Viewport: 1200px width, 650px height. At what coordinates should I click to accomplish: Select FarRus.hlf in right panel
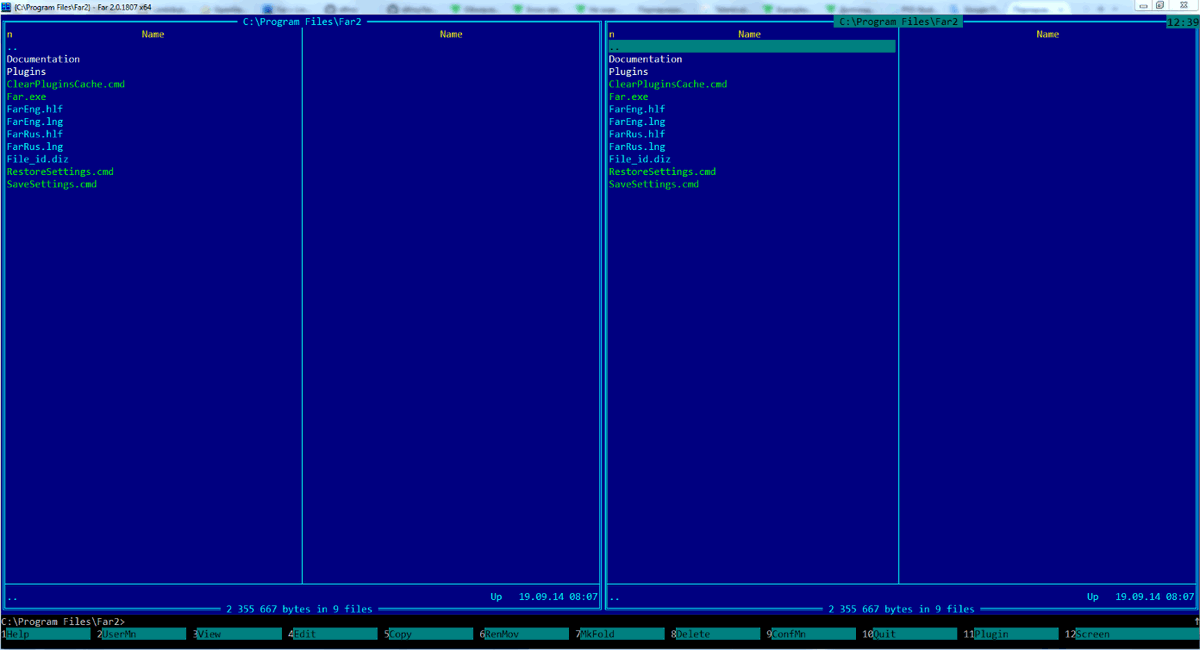click(x=637, y=134)
